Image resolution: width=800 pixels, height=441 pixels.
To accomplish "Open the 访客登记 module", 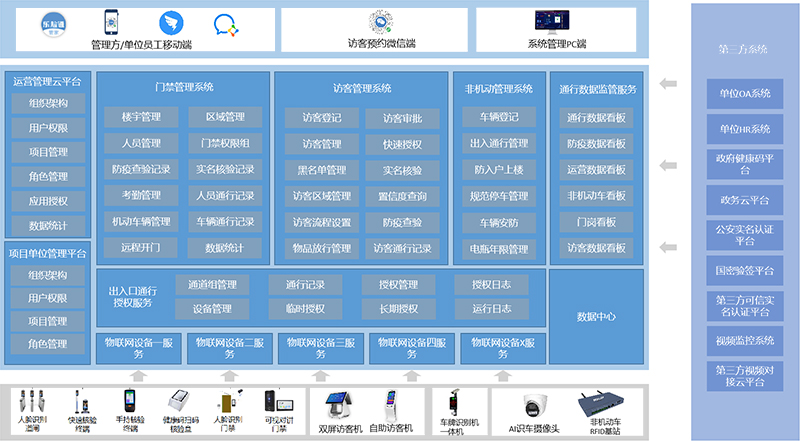I will click(316, 118).
